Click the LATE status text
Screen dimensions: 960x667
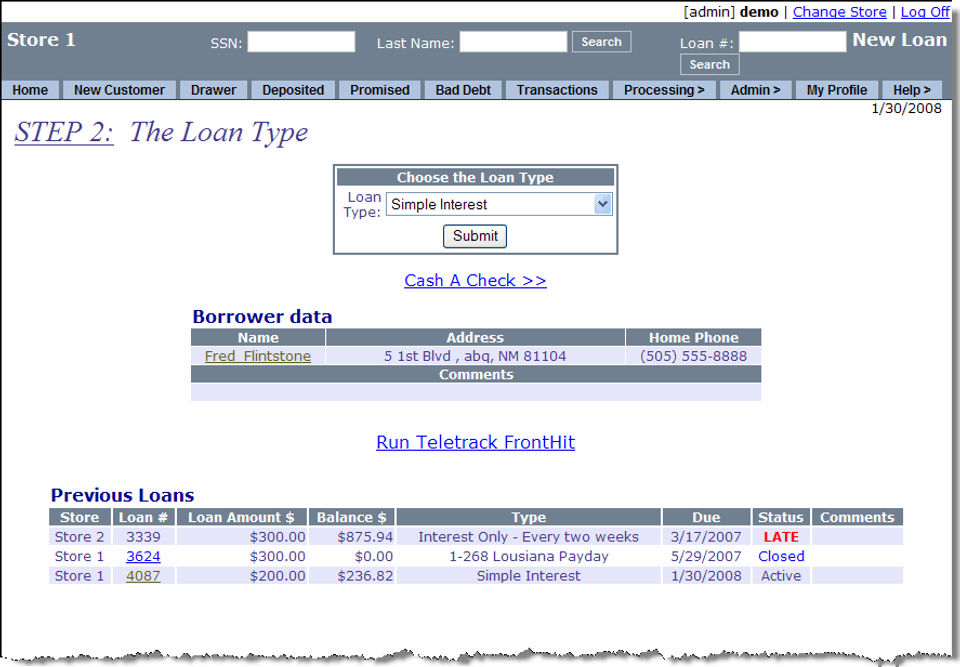(x=781, y=537)
